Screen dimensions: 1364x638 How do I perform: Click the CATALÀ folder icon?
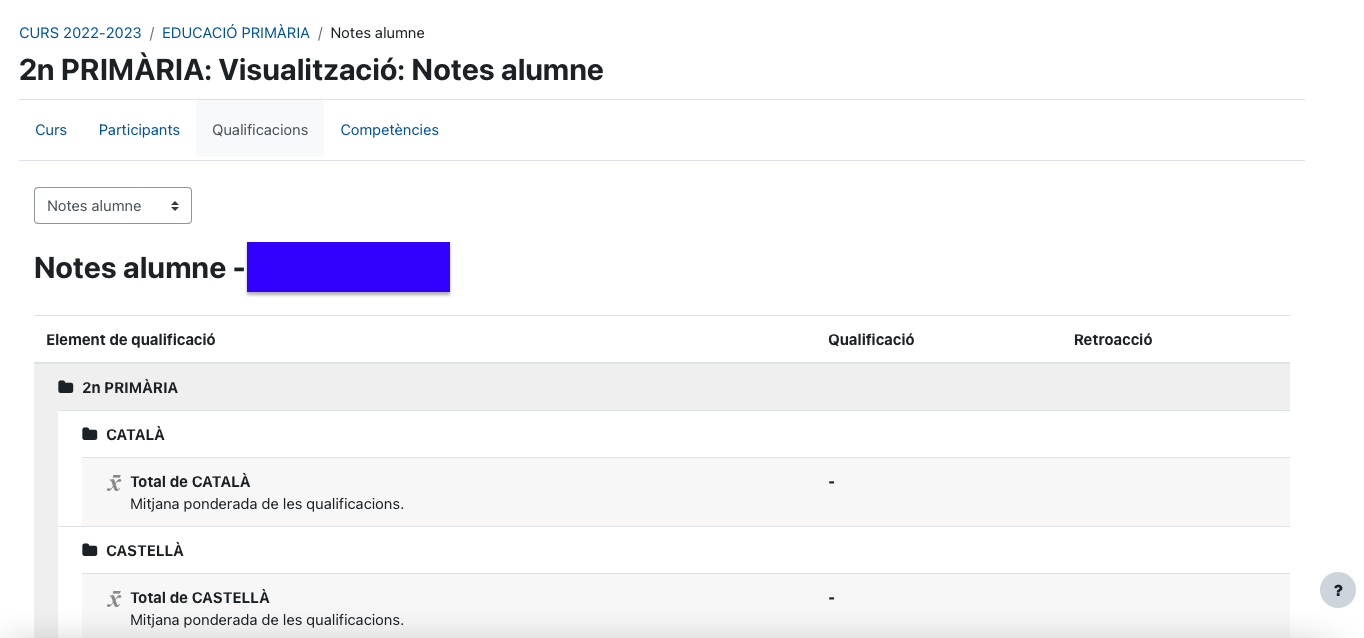click(x=90, y=434)
